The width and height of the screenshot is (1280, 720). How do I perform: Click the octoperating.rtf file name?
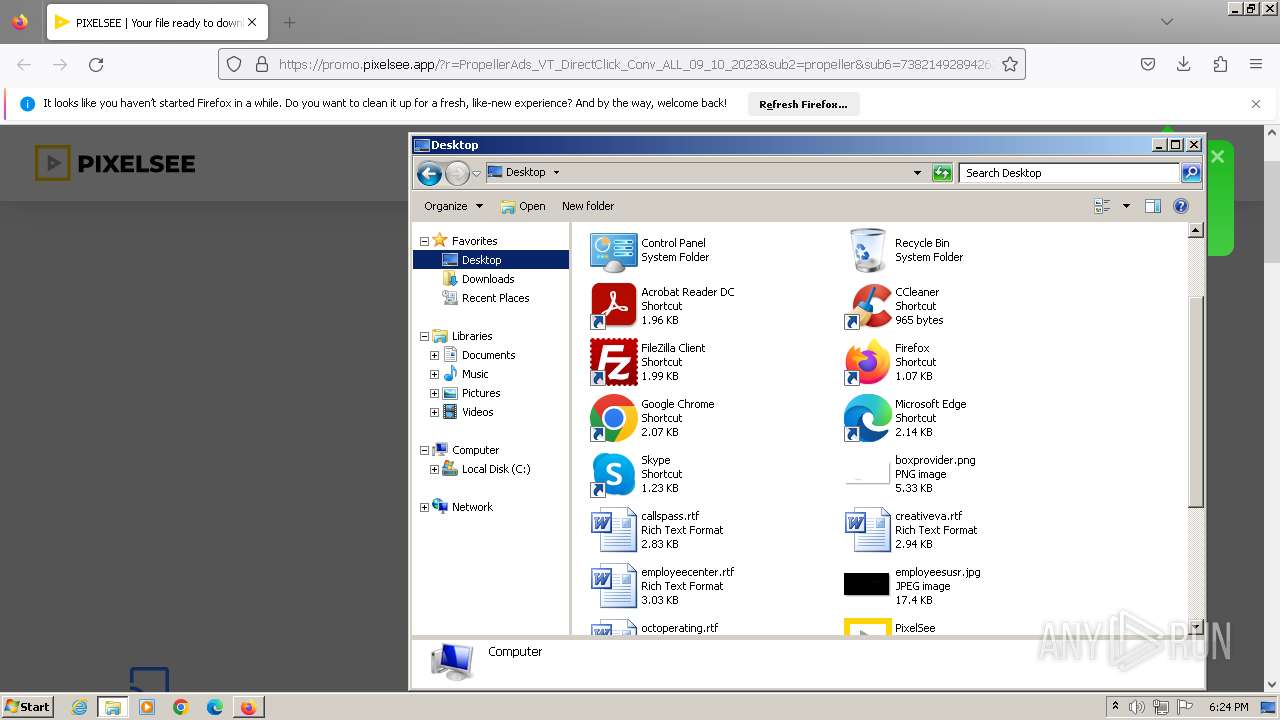(680, 628)
